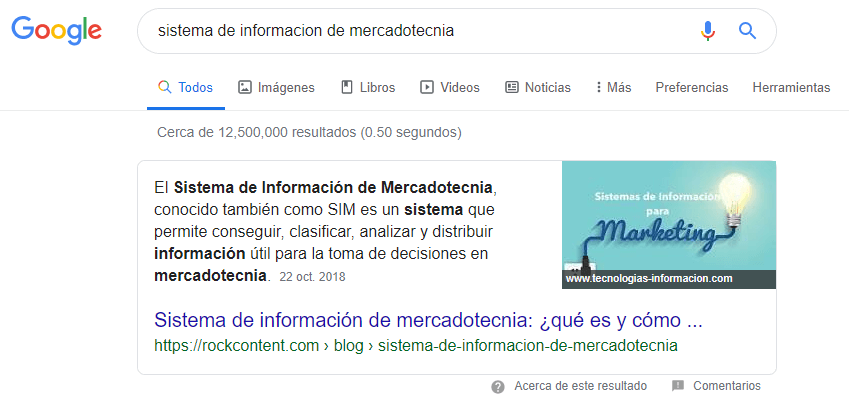Click the www.tecnologias-informacion.com image caption

649,279
